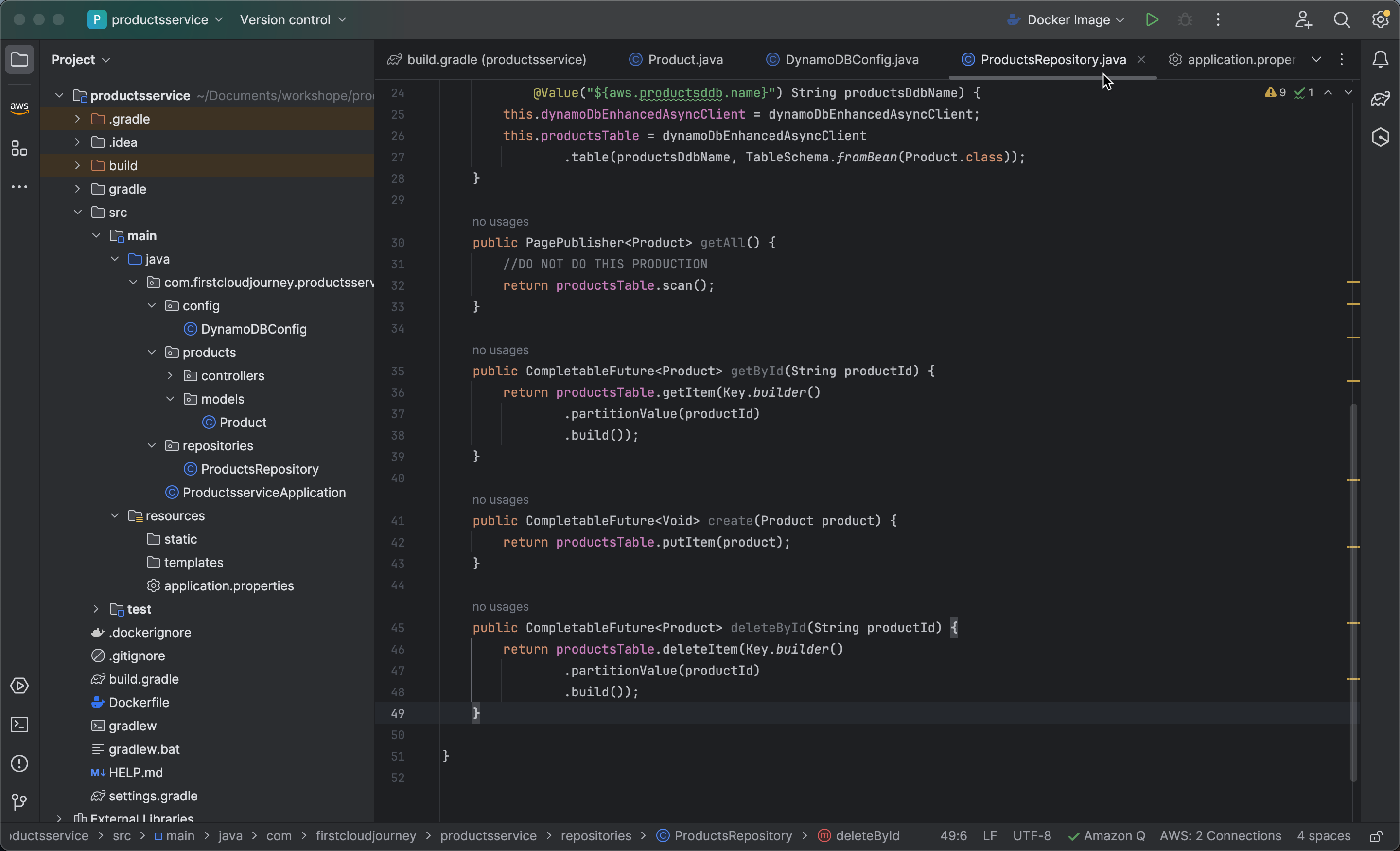1400x851 pixels.
Task: Open Search Everywhere magnifier
Action: [1342, 20]
